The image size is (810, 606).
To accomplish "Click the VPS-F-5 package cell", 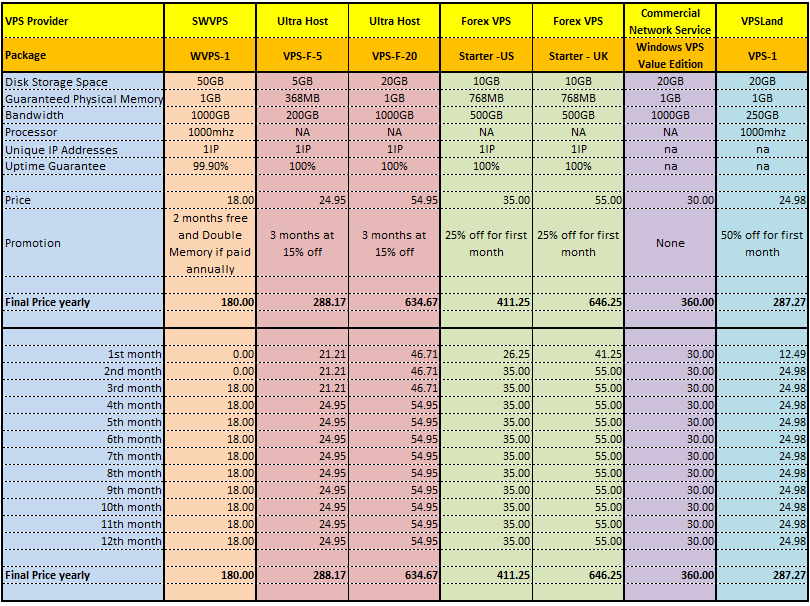I will (x=302, y=55).
